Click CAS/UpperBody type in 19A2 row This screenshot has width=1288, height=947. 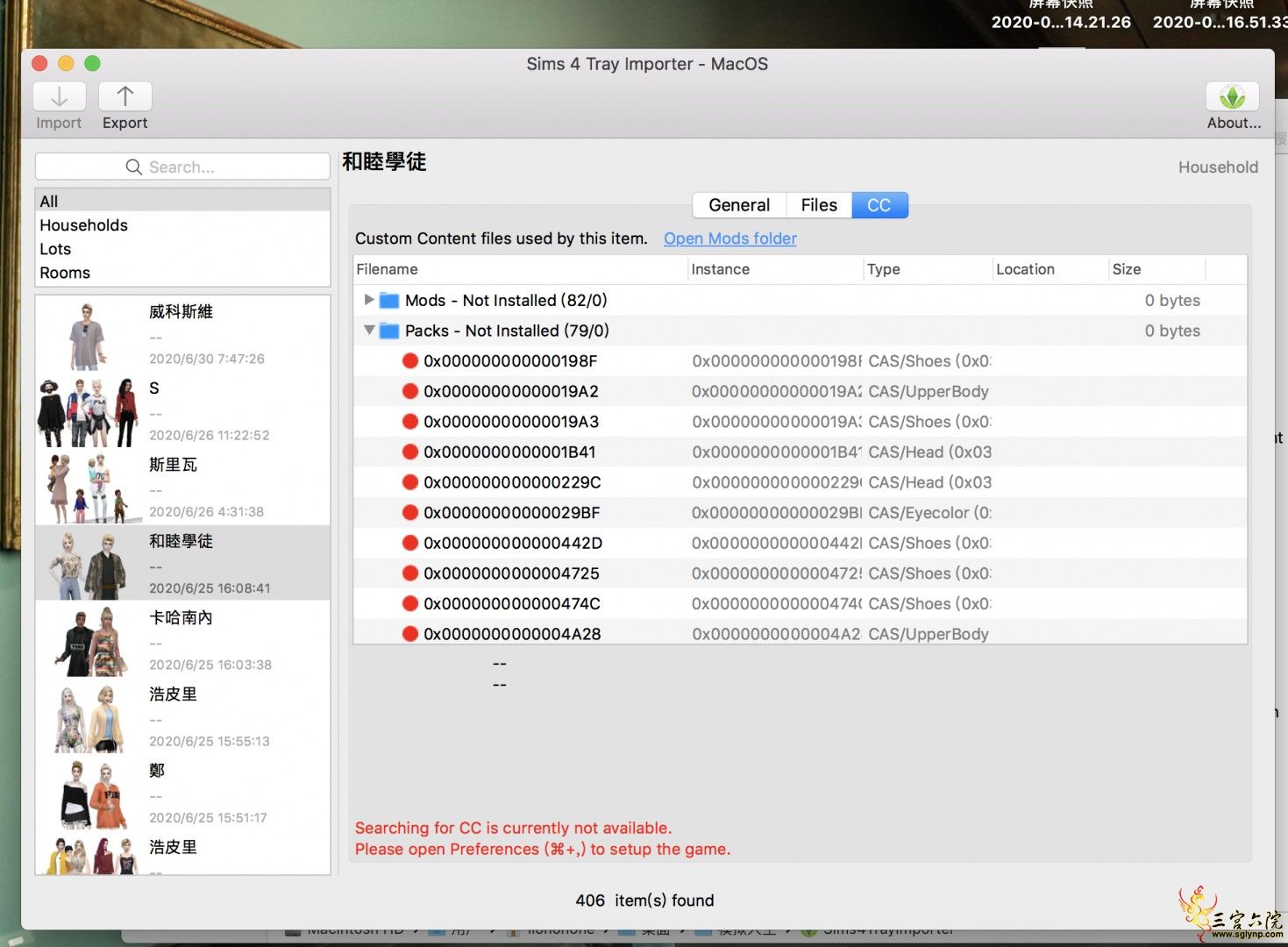point(929,391)
